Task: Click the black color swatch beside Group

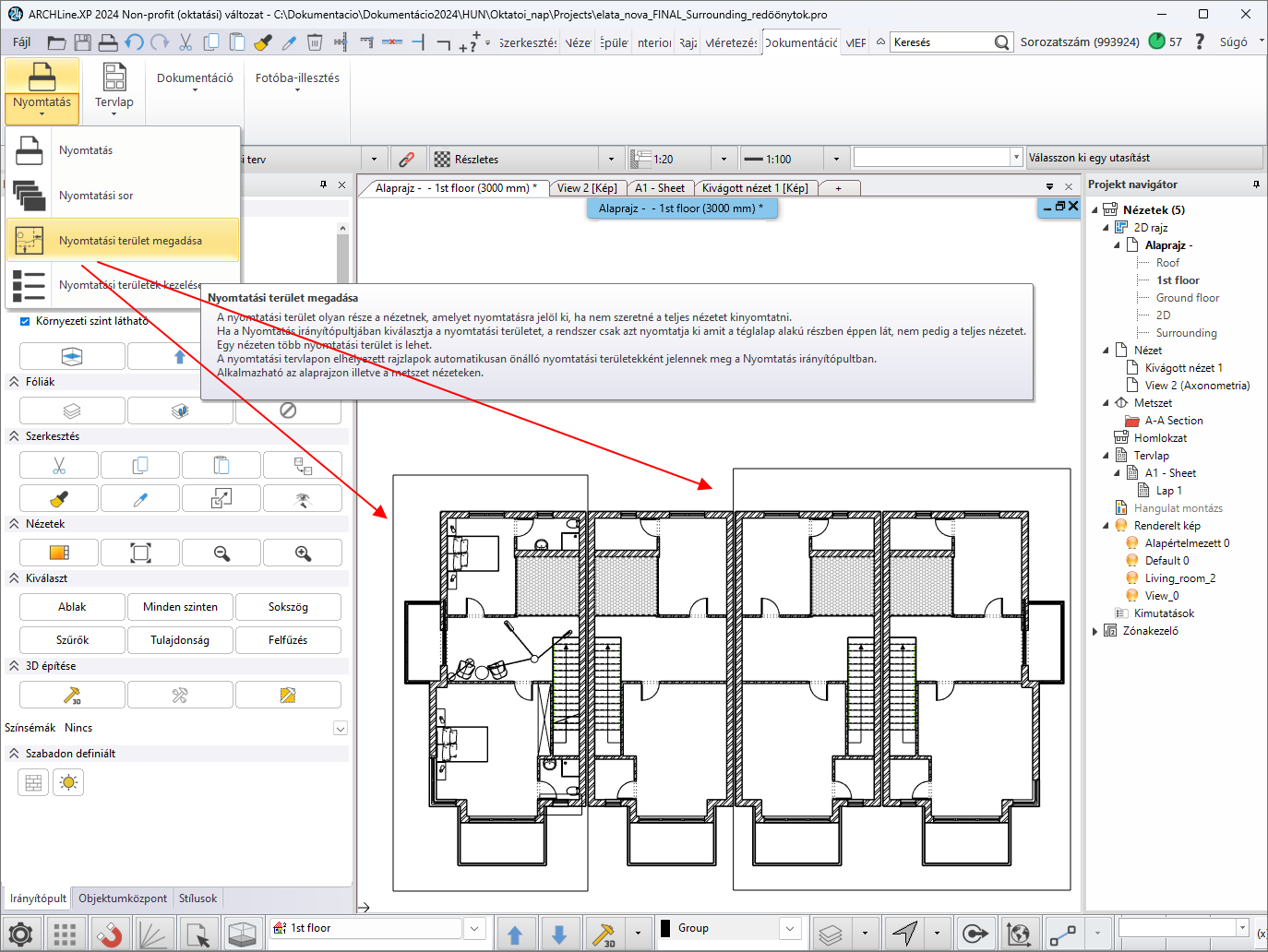Action: (x=665, y=928)
